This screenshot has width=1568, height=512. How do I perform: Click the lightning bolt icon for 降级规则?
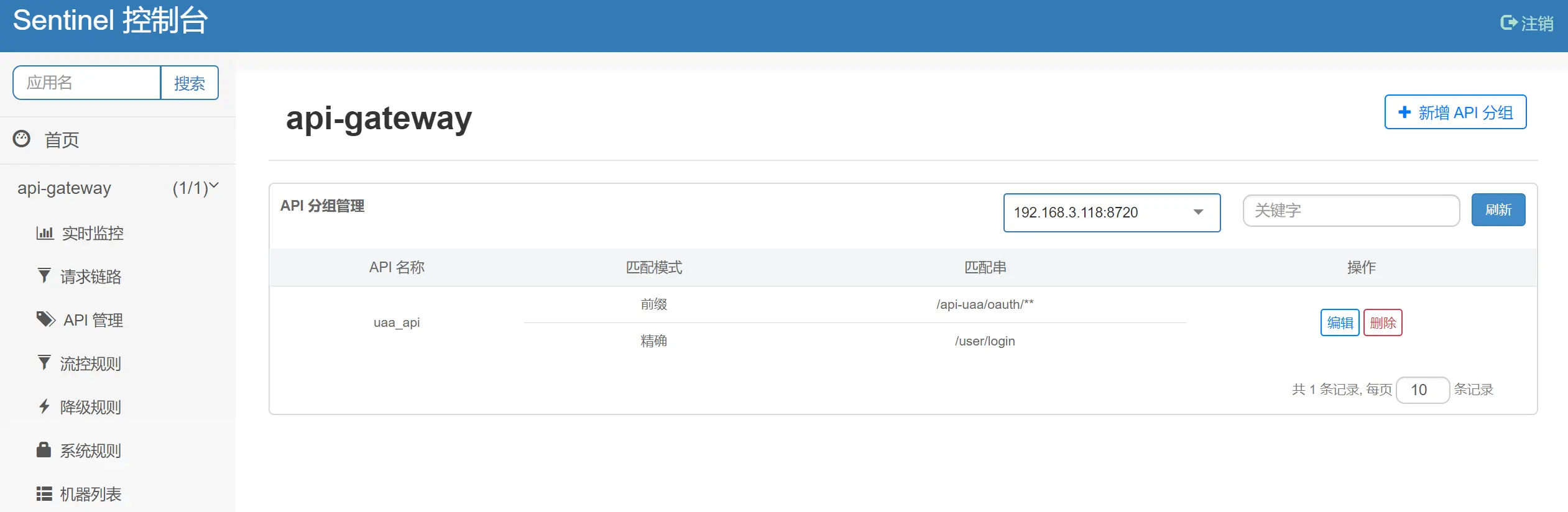(x=44, y=406)
